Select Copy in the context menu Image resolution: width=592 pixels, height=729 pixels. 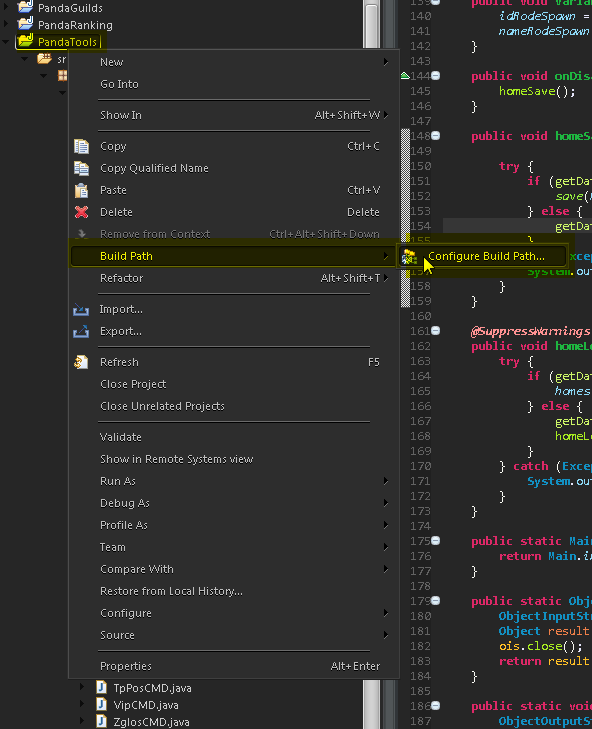tap(234, 146)
